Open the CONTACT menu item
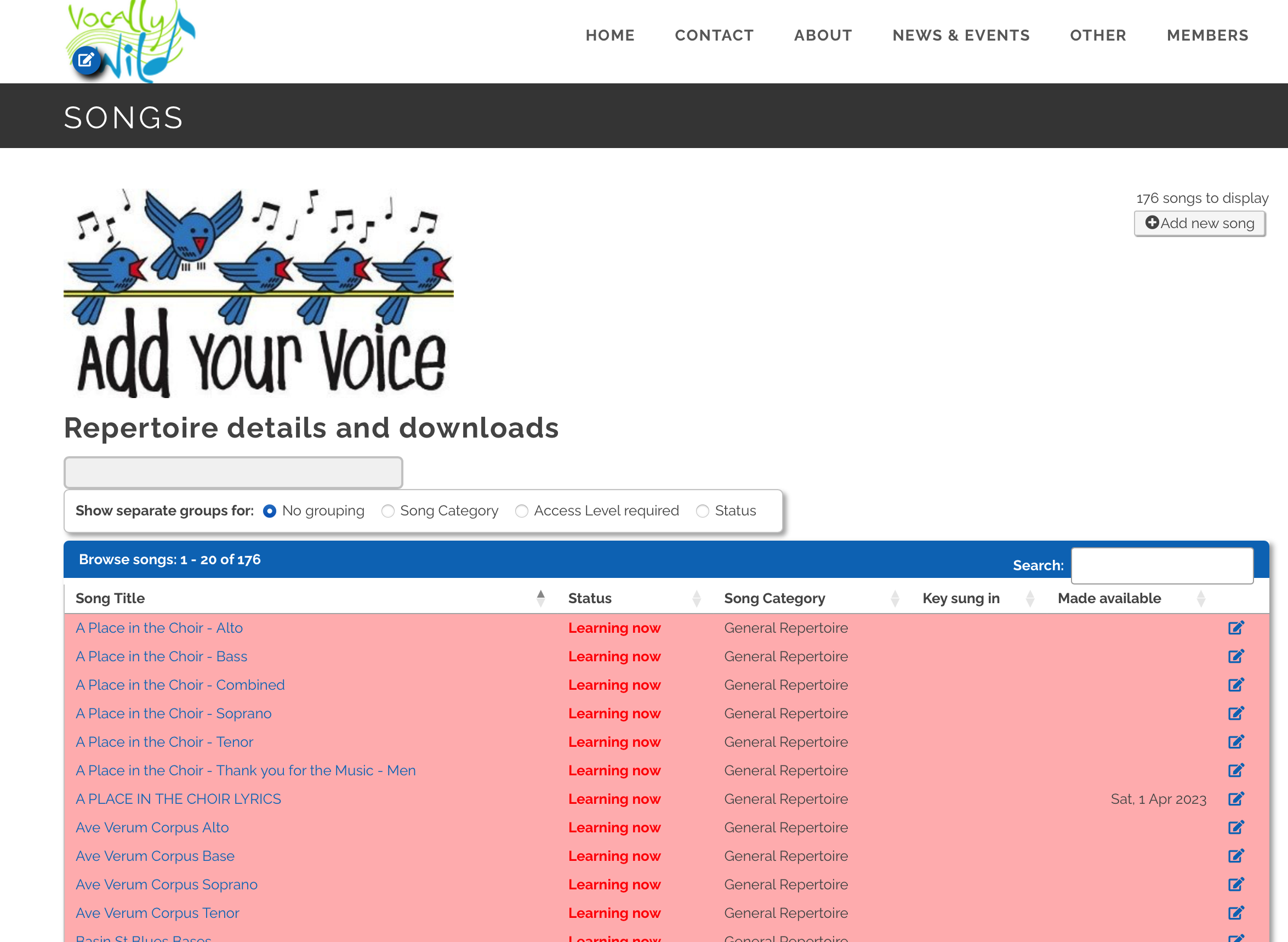This screenshot has height=942, width=1288. point(714,35)
